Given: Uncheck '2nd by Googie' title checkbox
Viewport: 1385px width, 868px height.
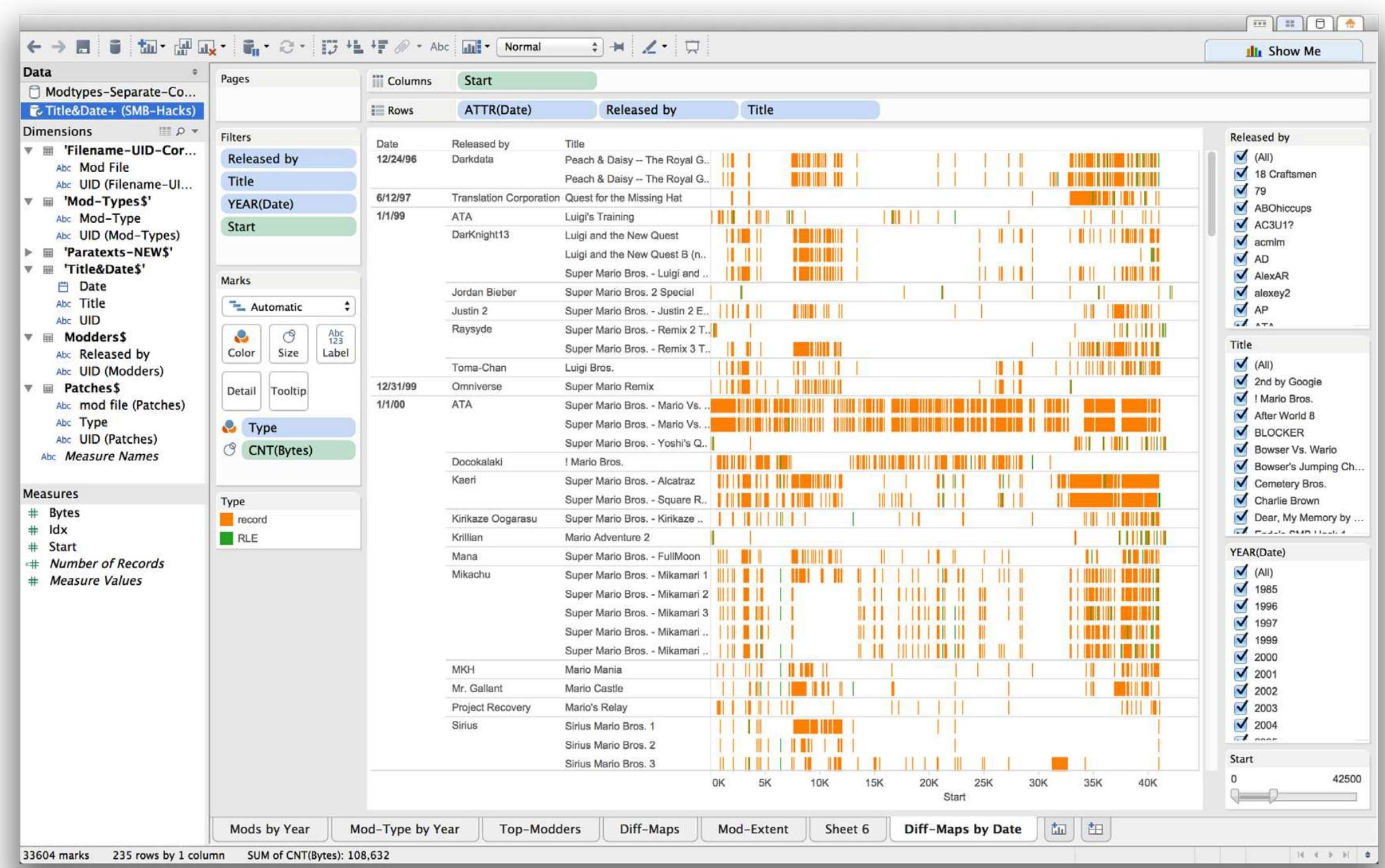Looking at the screenshot, I should pyautogui.click(x=1241, y=381).
